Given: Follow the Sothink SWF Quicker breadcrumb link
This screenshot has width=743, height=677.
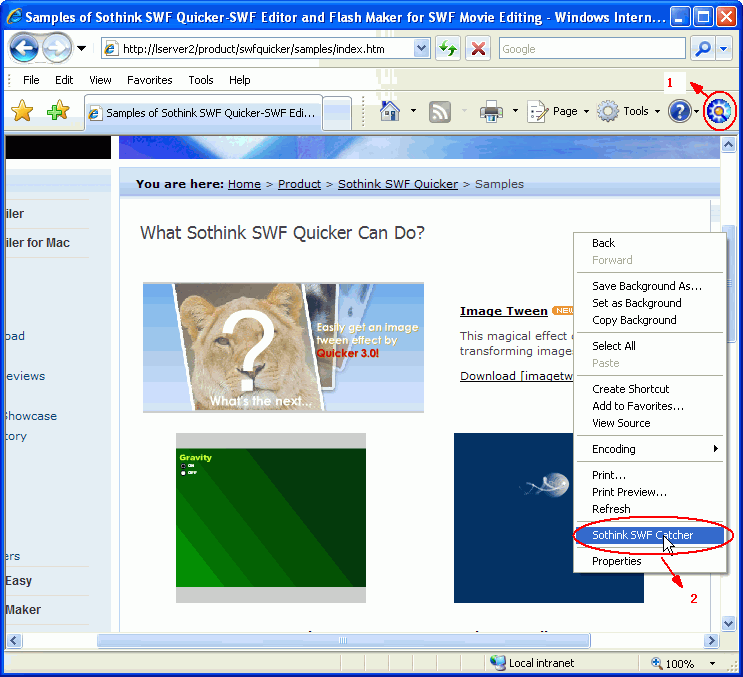Looking at the screenshot, I should [397, 184].
